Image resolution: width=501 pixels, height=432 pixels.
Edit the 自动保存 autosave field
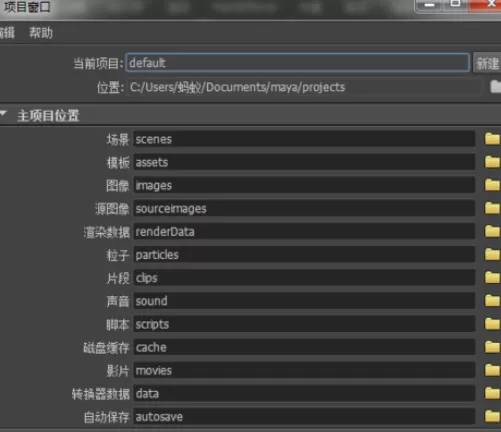tap(304, 416)
